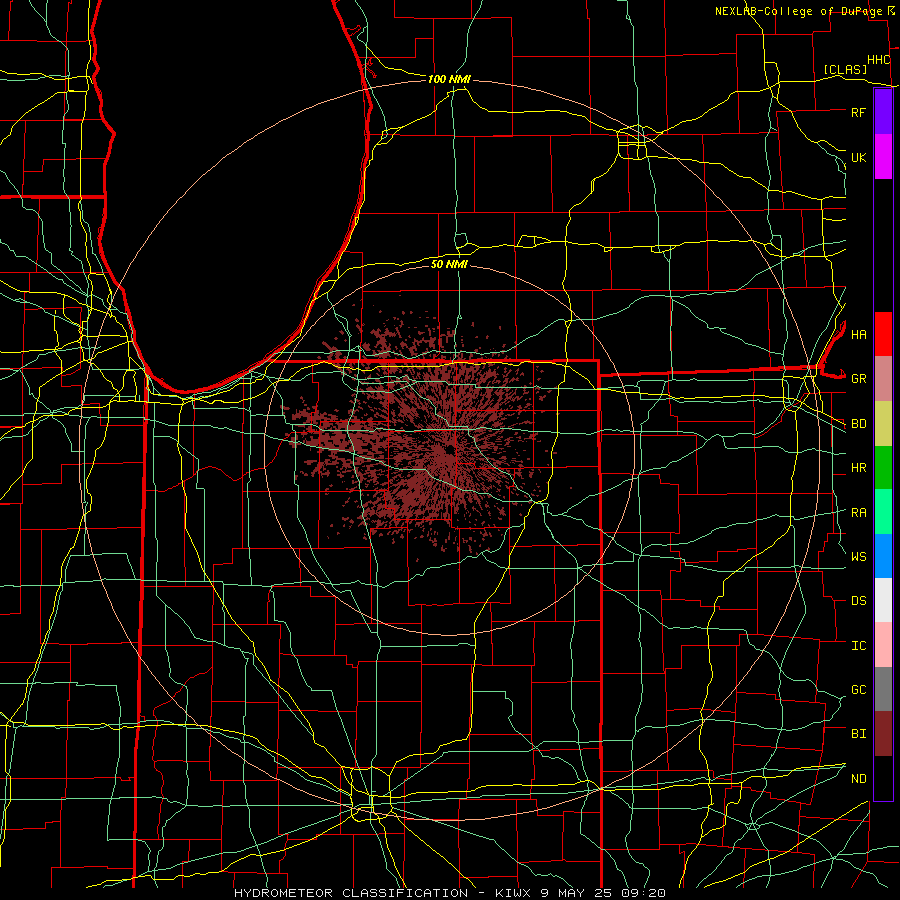Screen dimensions: 900x900
Task: Select the pink GR legend swatch
Action: [883, 378]
